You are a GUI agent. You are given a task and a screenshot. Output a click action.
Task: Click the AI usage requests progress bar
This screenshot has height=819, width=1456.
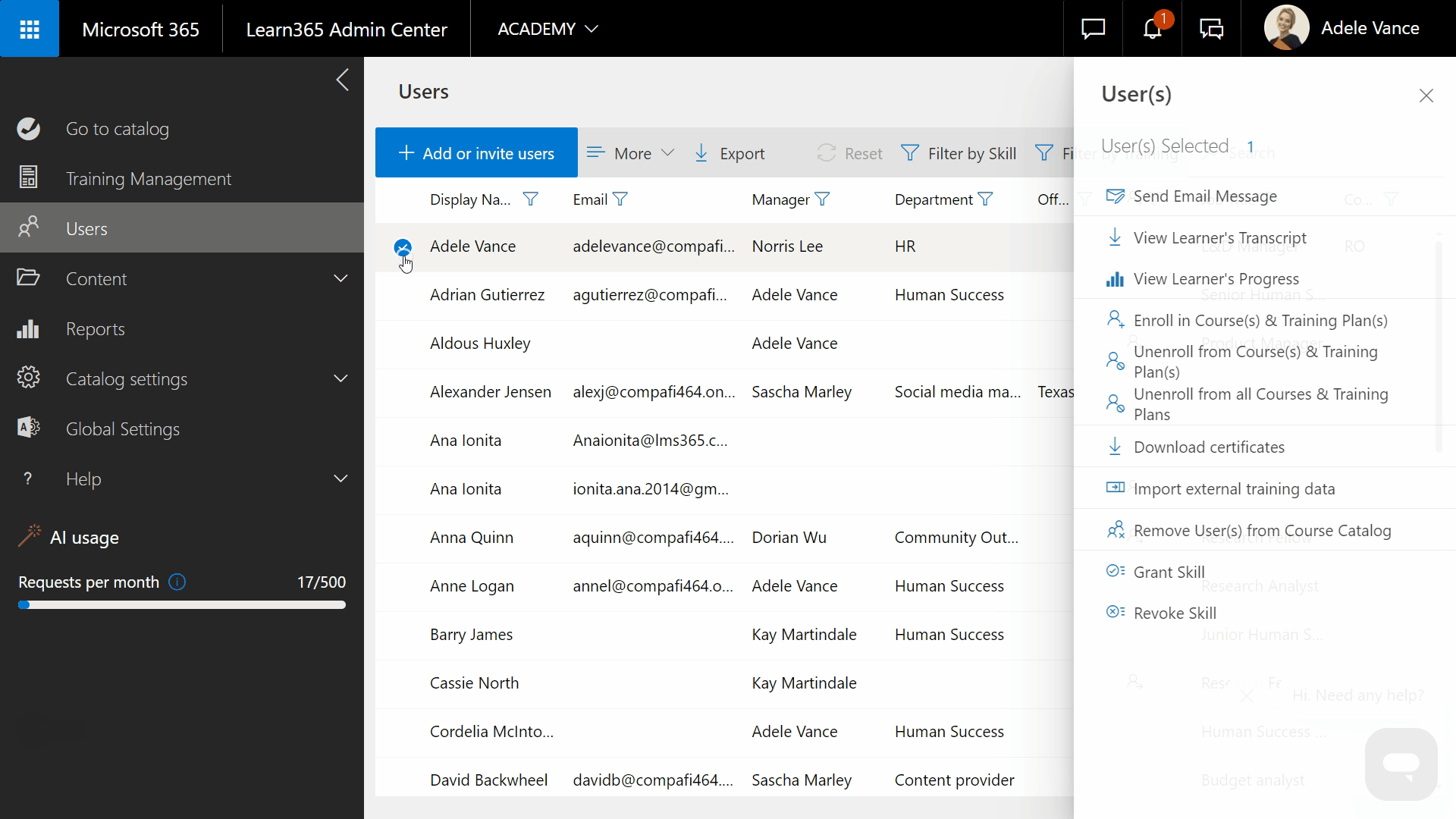click(x=182, y=605)
